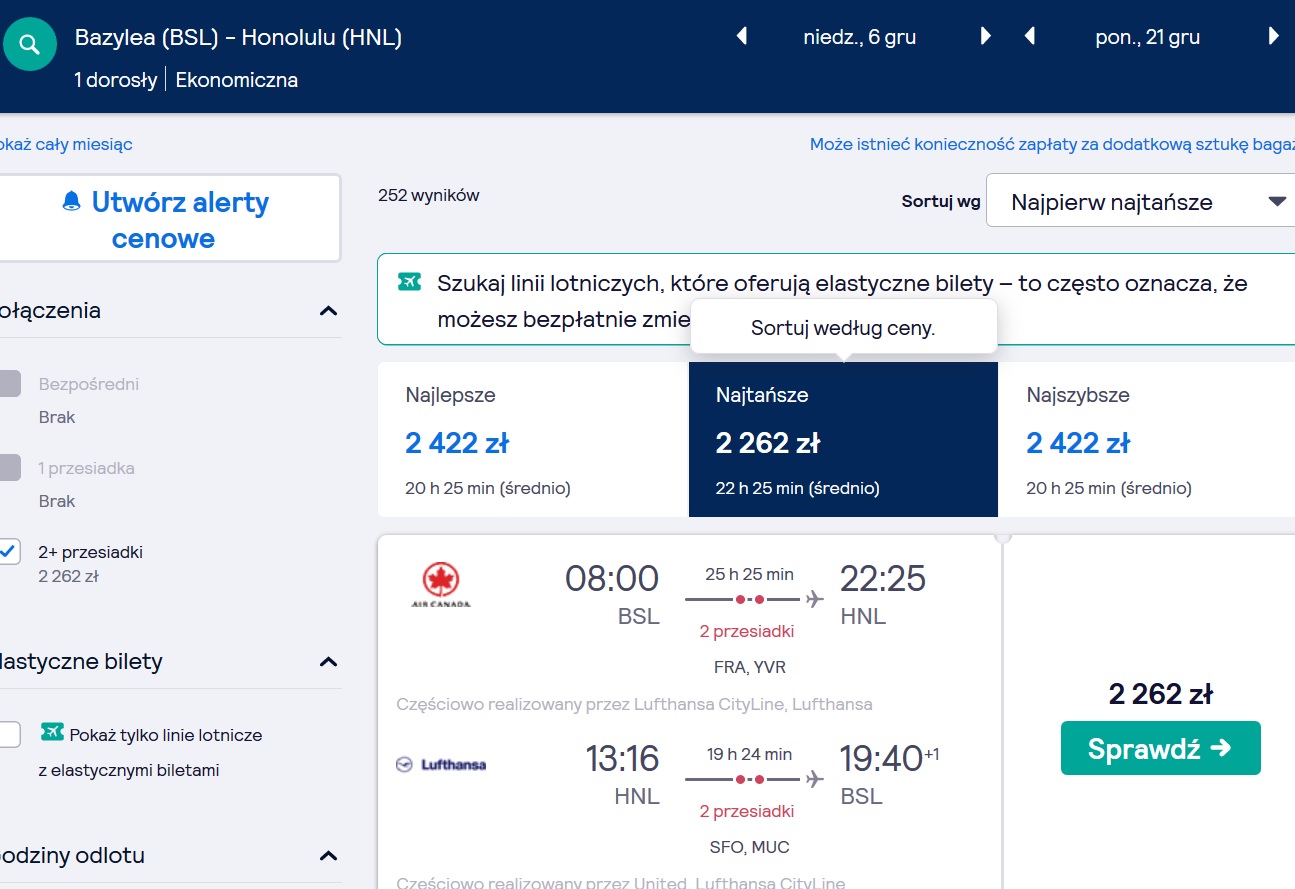
Task: Click the Utwórz alerty cenowe button
Action: point(165,219)
